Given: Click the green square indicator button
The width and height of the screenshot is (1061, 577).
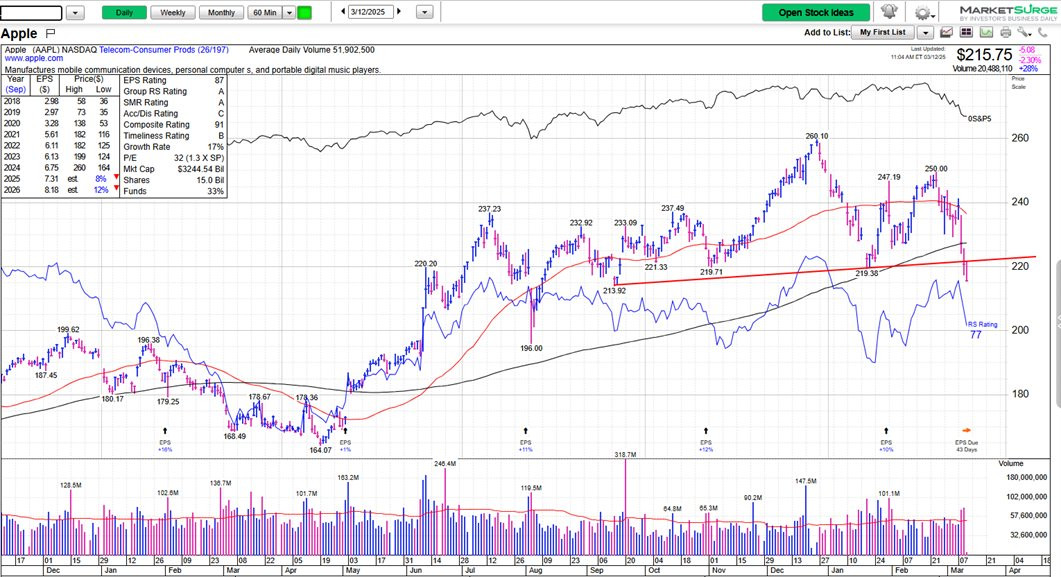Looking at the screenshot, I should pos(304,12).
